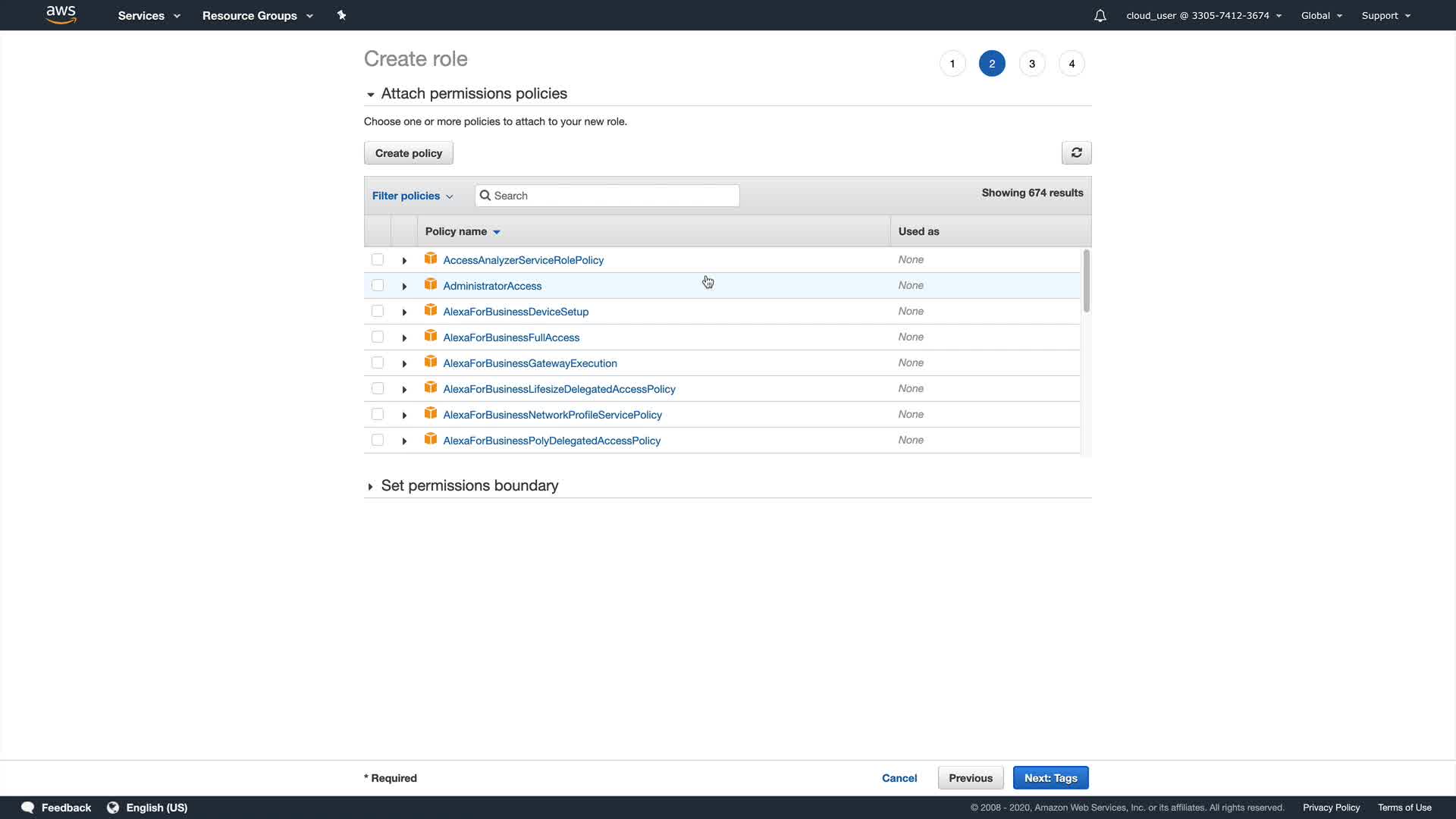Click the Feedback speech bubble icon
Screen dimensions: 1456x819
click(x=28, y=807)
